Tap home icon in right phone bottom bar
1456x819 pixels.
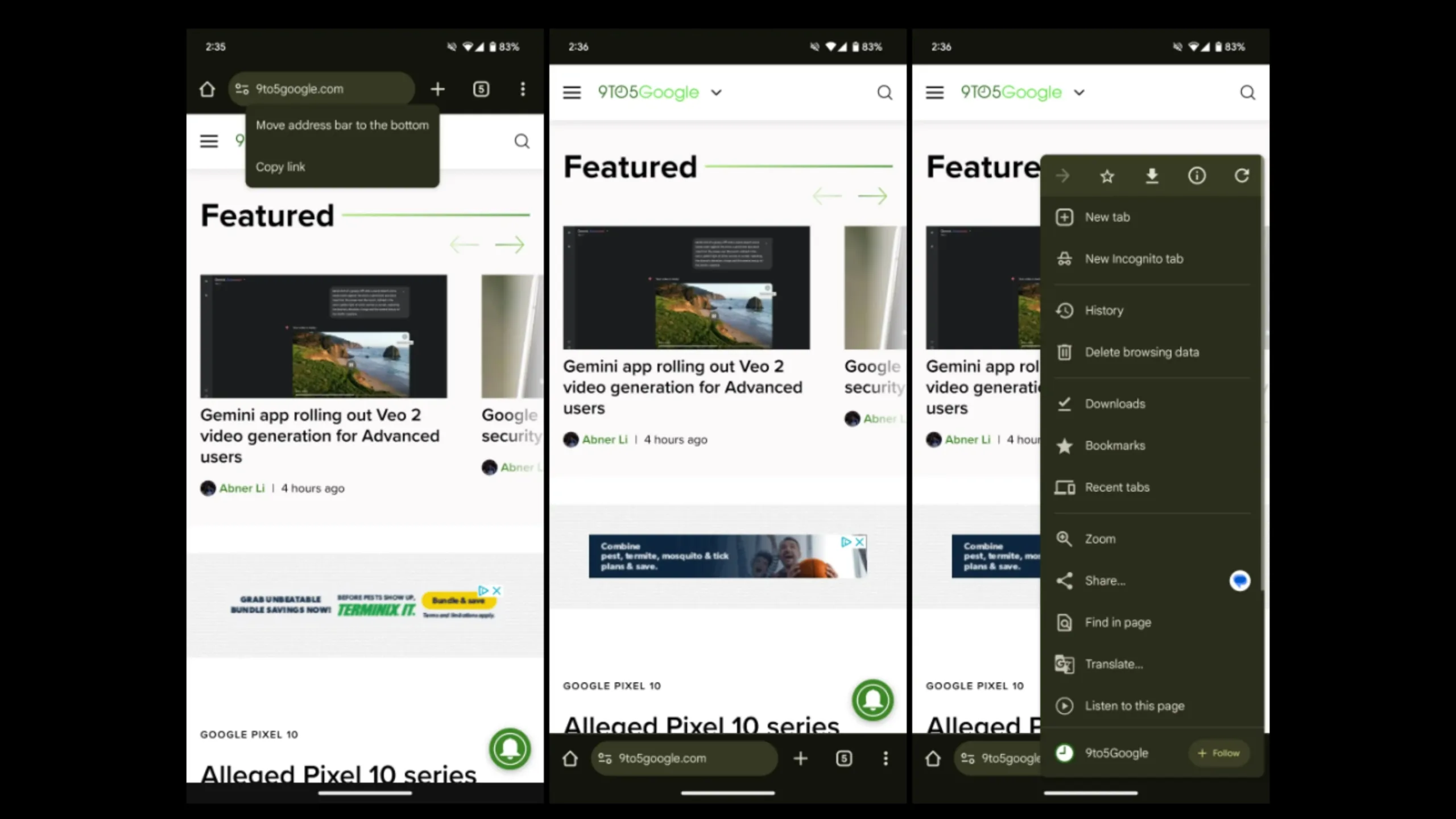pos(933,758)
